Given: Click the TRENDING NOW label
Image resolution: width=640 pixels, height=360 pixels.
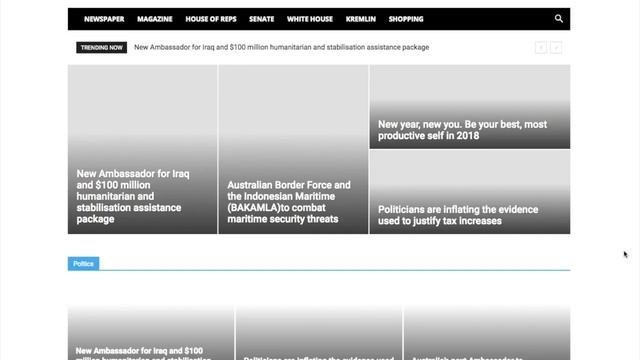Looking at the screenshot, I should [x=101, y=47].
